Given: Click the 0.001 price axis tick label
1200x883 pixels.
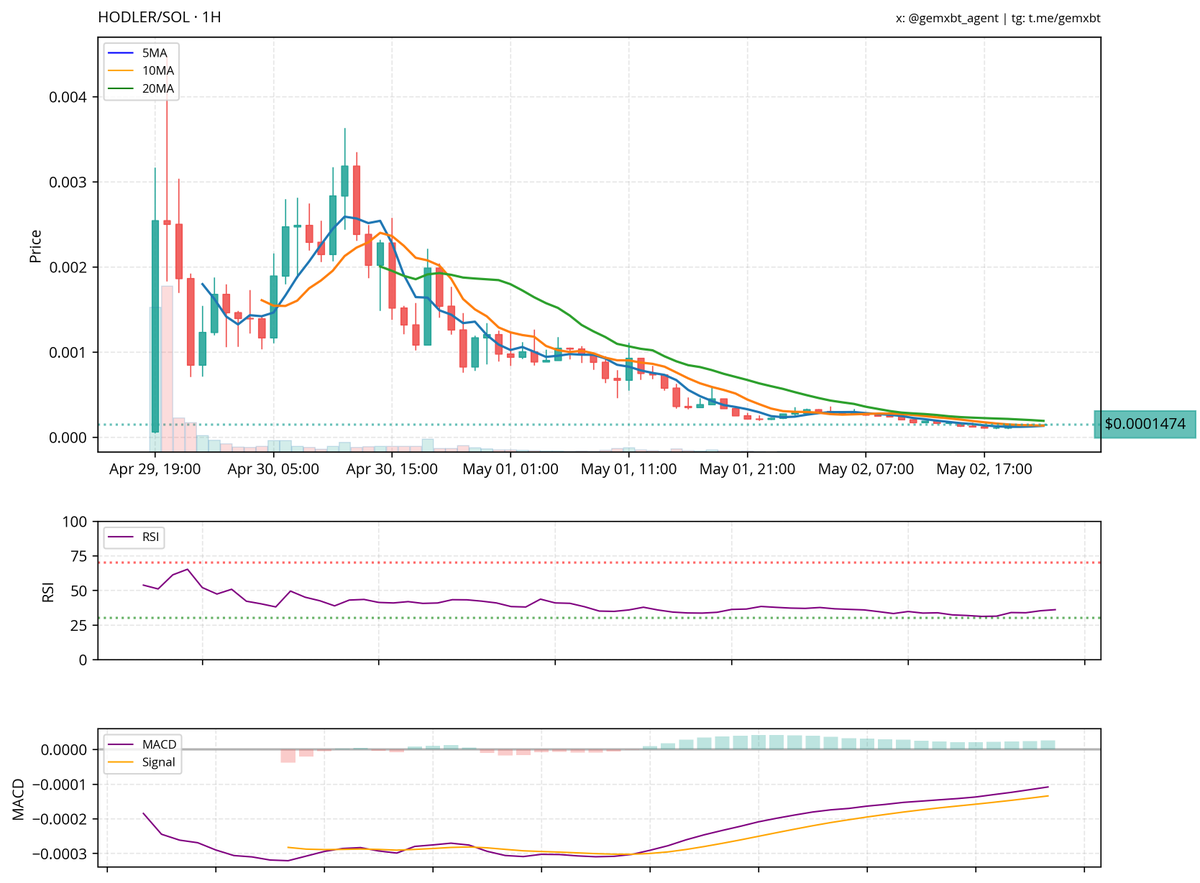Looking at the screenshot, I should [67, 352].
